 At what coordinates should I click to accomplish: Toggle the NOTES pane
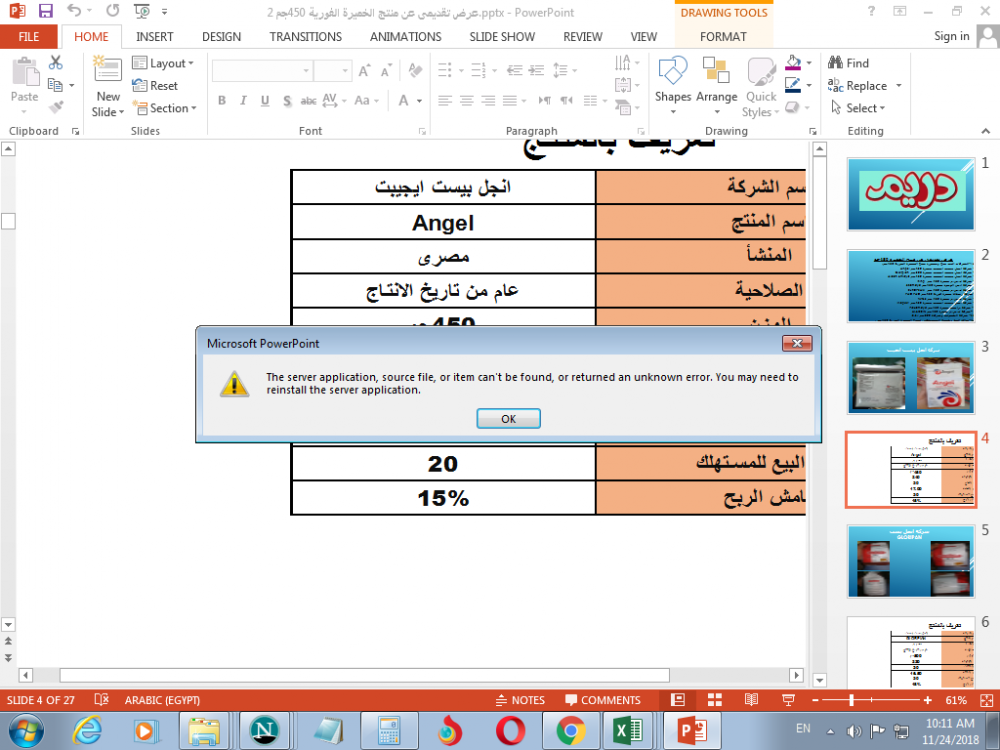520,700
